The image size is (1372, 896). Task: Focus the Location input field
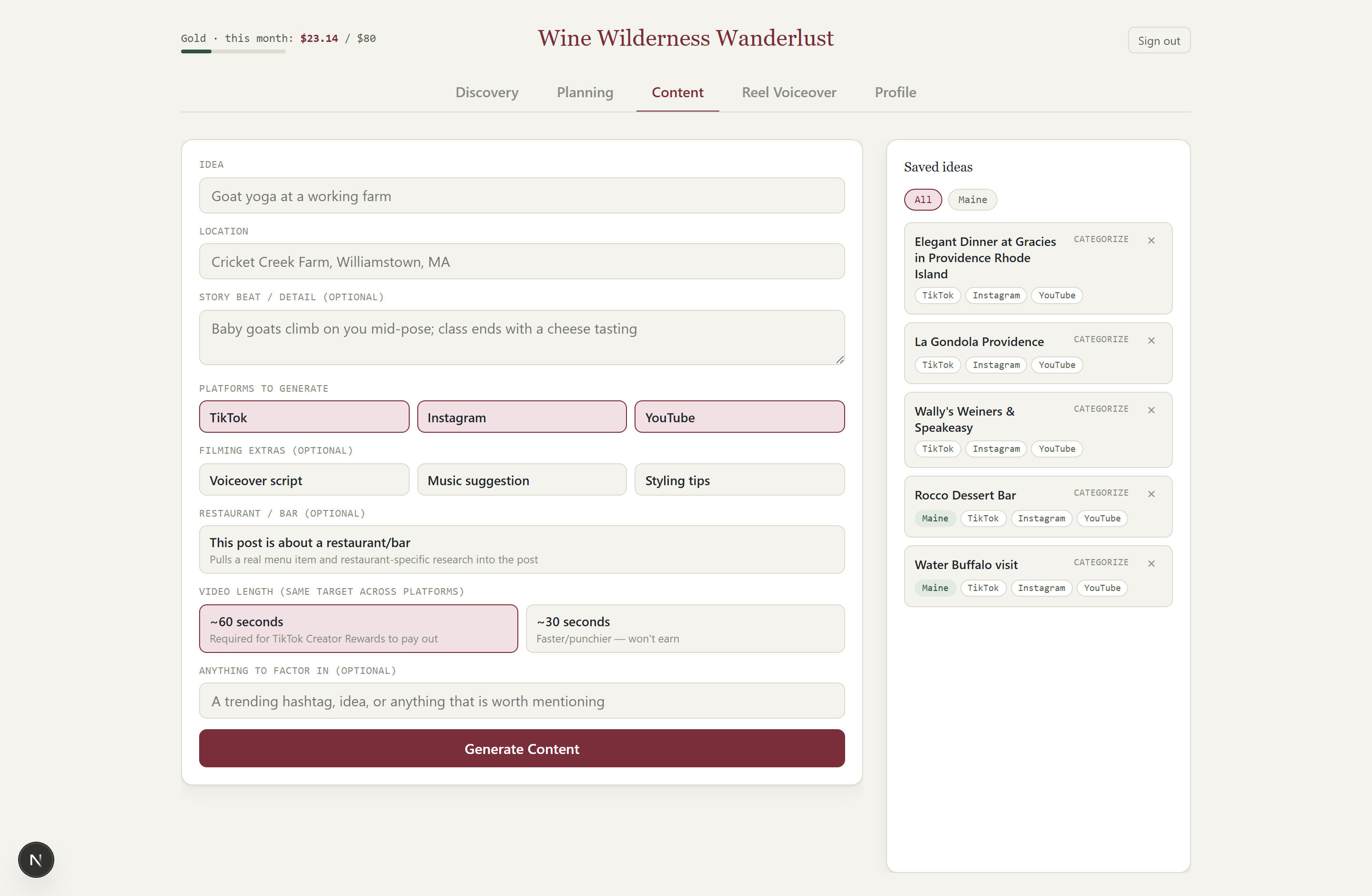pyautogui.click(x=522, y=262)
